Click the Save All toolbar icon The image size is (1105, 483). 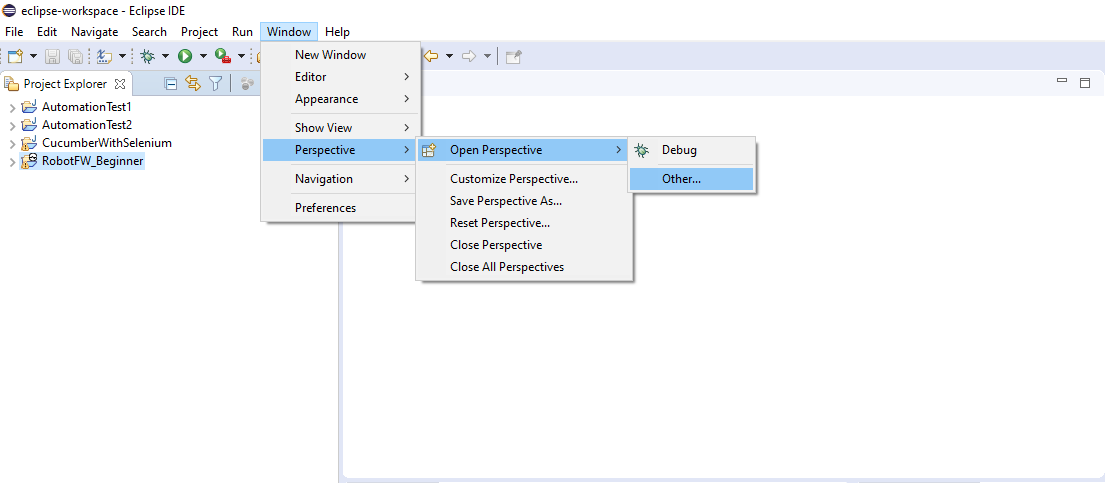(x=75, y=56)
